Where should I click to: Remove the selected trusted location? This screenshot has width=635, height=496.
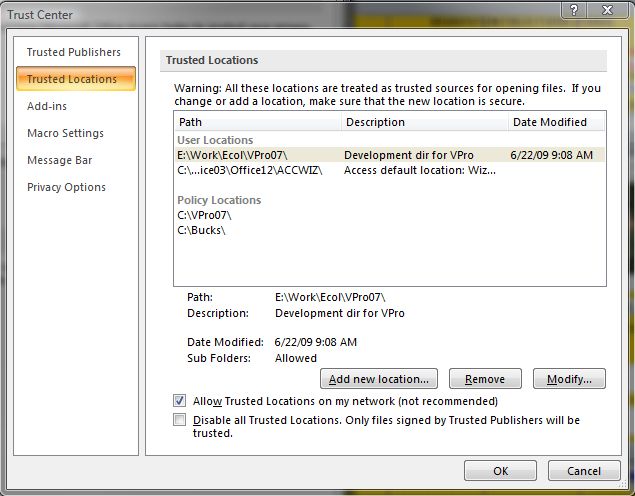[x=485, y=379]
